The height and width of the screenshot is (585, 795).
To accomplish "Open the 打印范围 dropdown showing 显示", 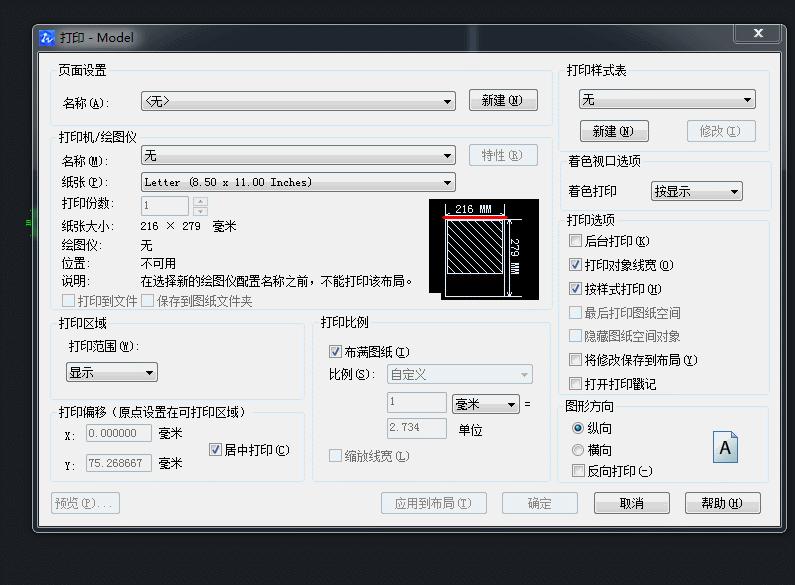I will [111, 372].
